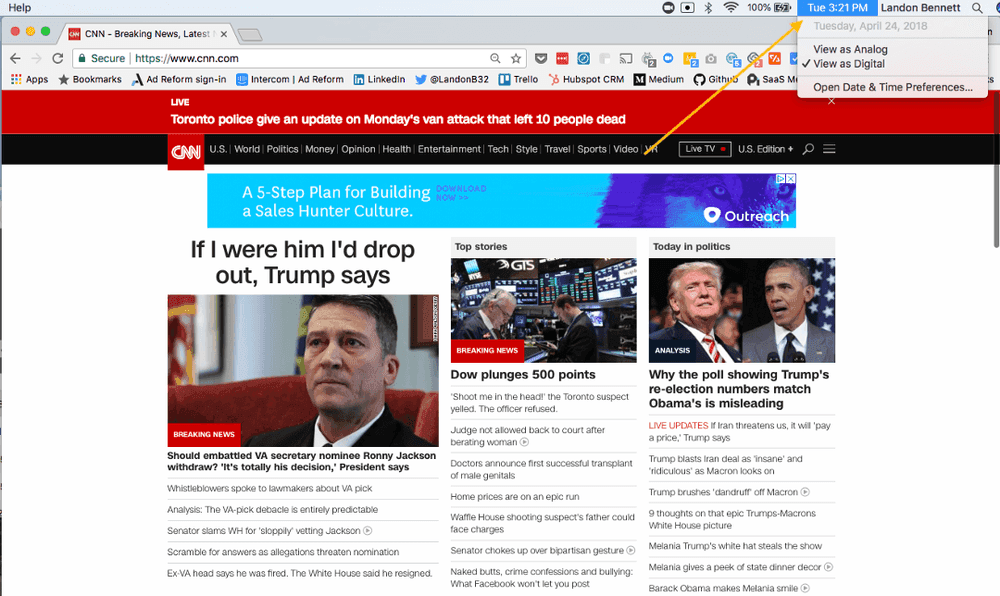The image size is (1000, 596).
Task: Go to CNN Money section
Action: (x=320, y=149)
